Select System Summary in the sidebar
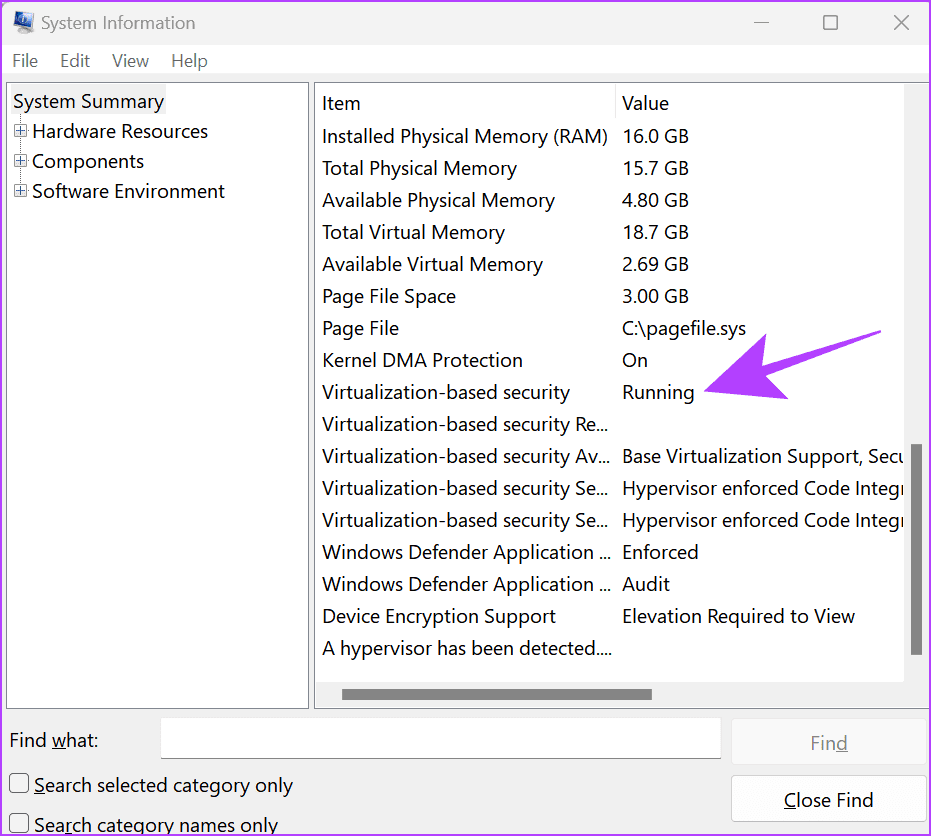The width and height of the screenshot is (931, 838). (88, 100)
